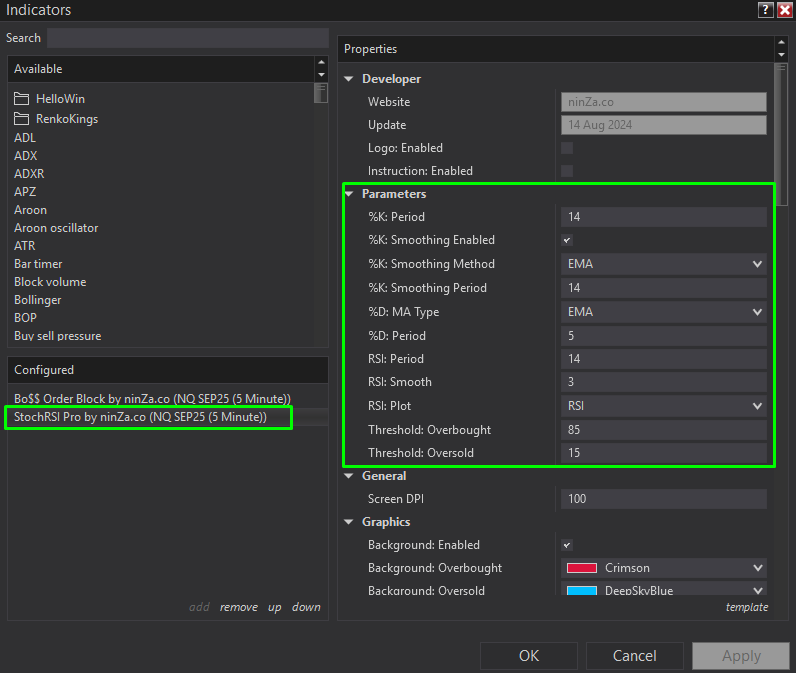
Task: Click the add link
Action: (199, 607)
